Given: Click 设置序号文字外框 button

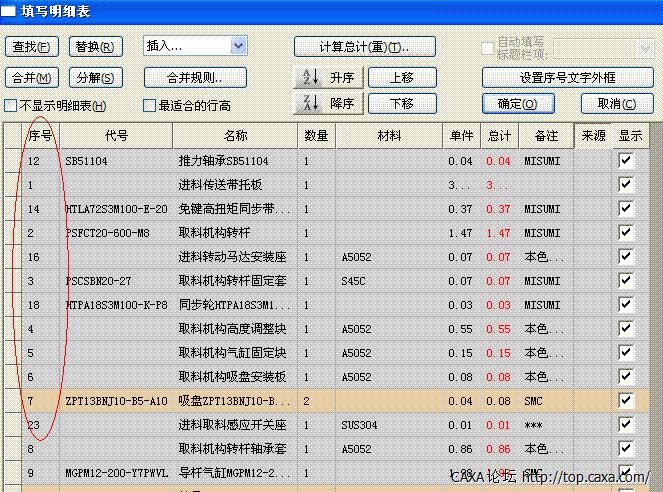Looking at the screenshot, I should [x=567, y=77].
